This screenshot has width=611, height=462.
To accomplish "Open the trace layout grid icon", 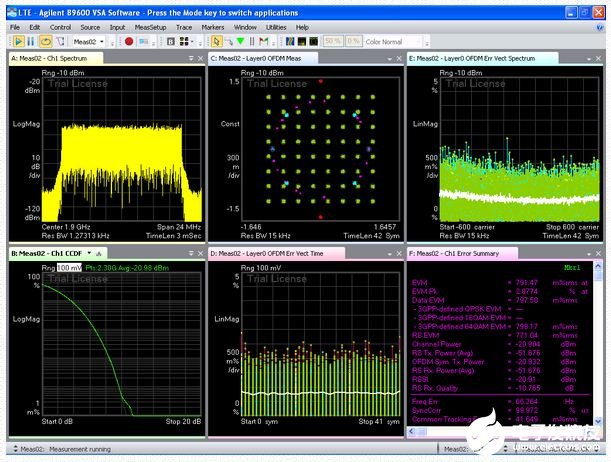I will [x=185, y=41].
